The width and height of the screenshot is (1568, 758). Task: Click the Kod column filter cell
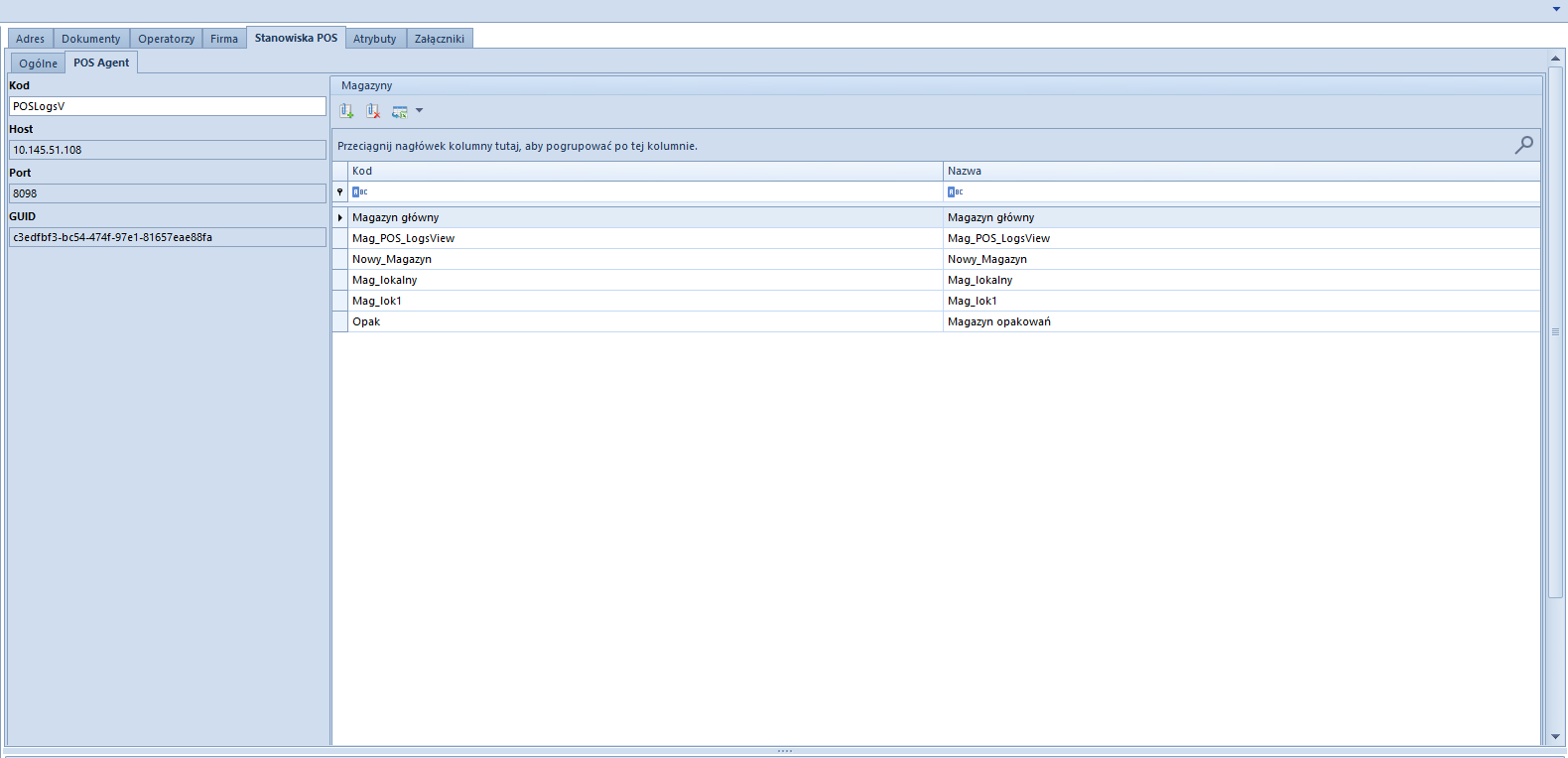645,192
